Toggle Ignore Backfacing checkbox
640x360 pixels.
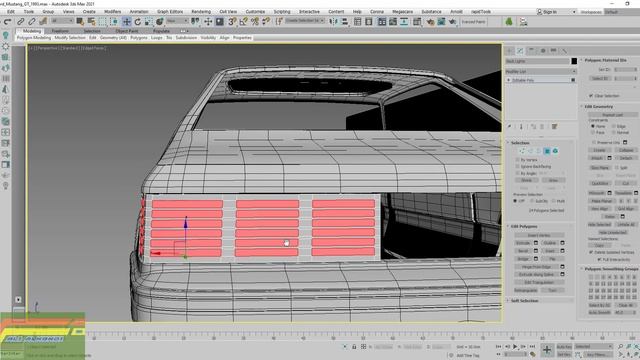(518, 167)
